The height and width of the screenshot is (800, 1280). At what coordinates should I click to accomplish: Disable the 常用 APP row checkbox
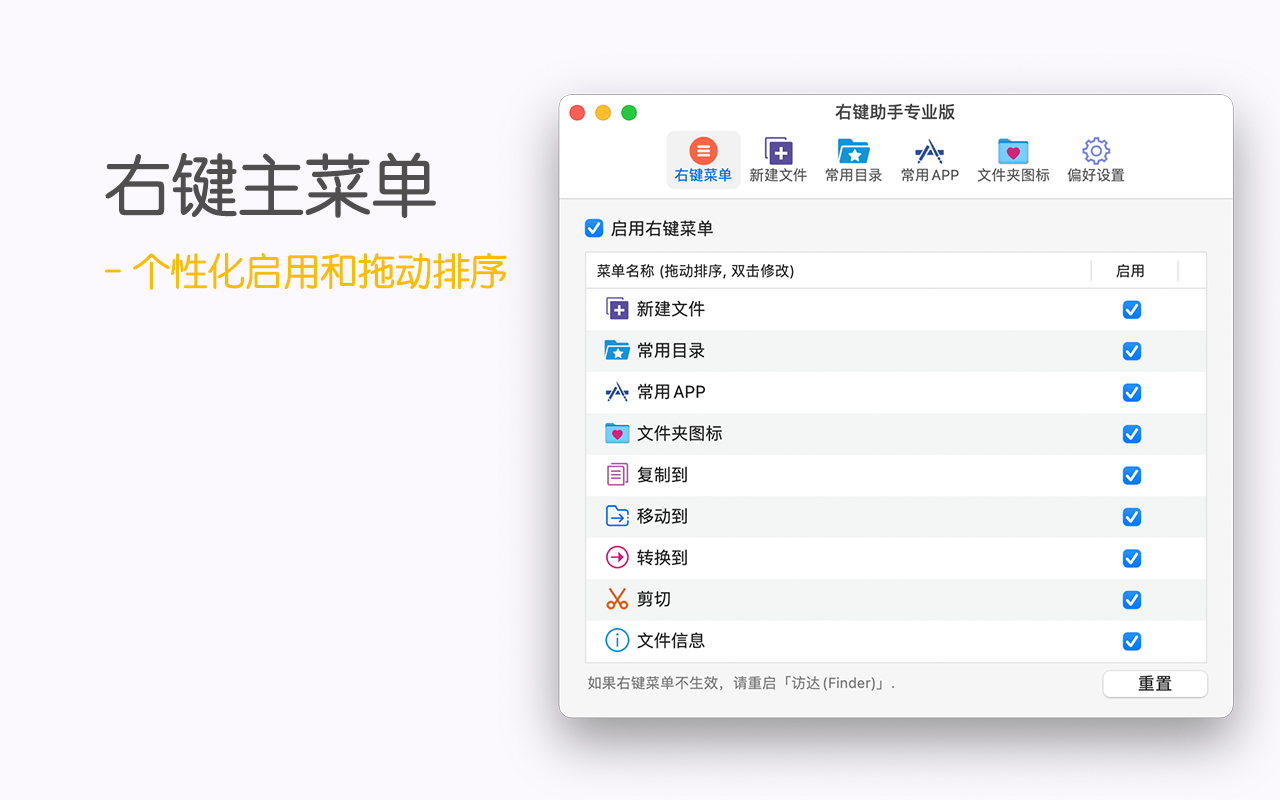pos(1132,393)
